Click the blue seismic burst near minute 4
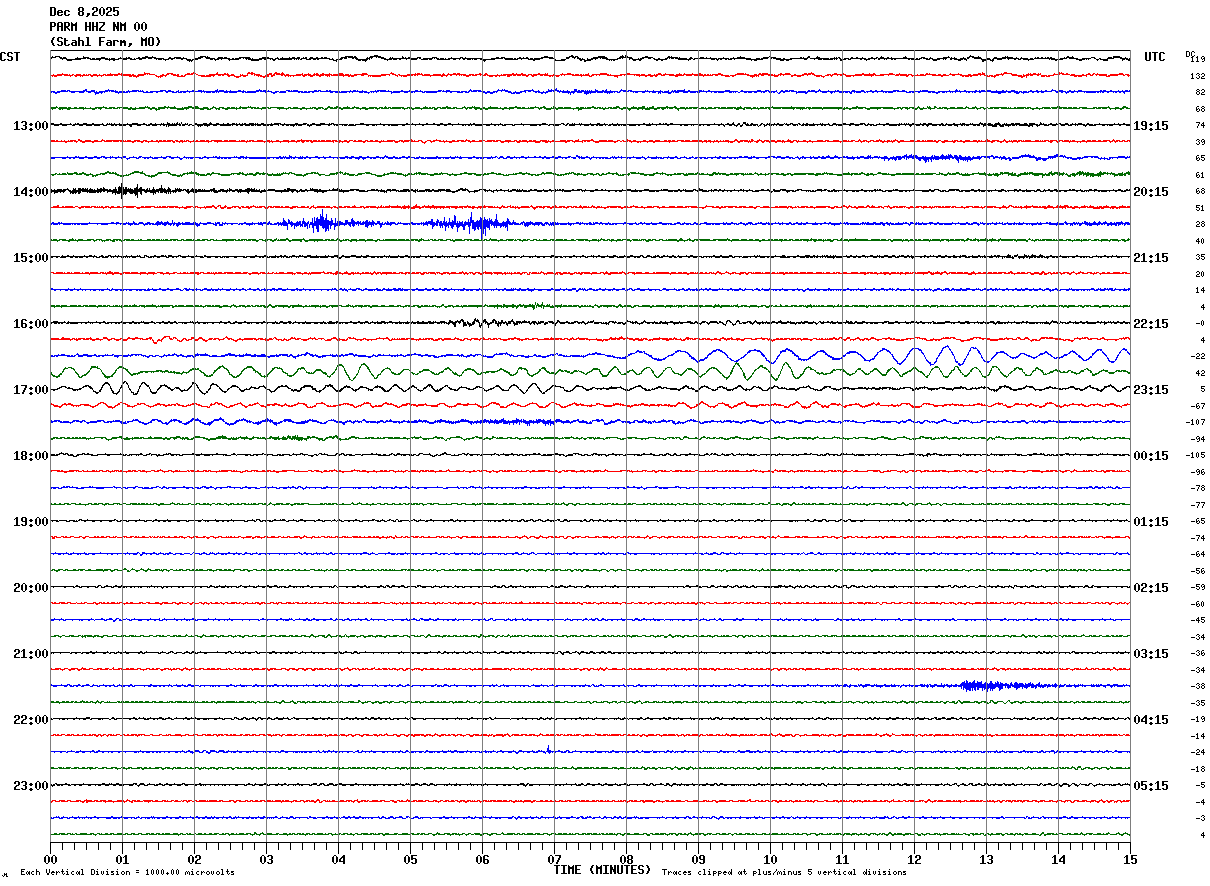Screen dimensions: 1210x886 tap(320, 223)
